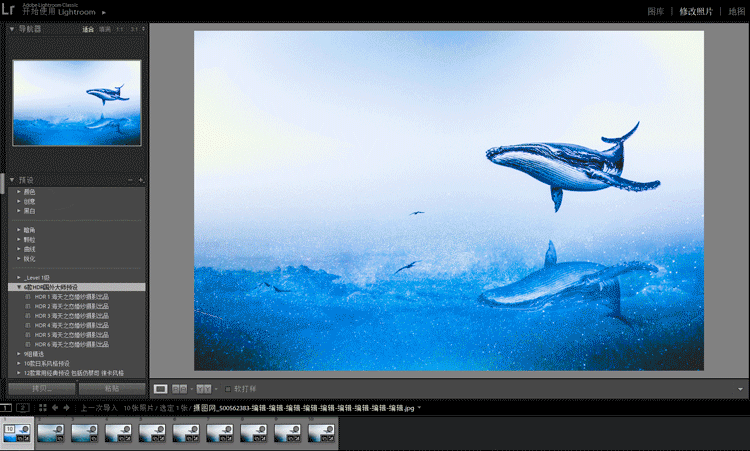The height and width of the screenshot is (451, 750).
Task: Click the Lr application logo
Action: click(8, 9)
